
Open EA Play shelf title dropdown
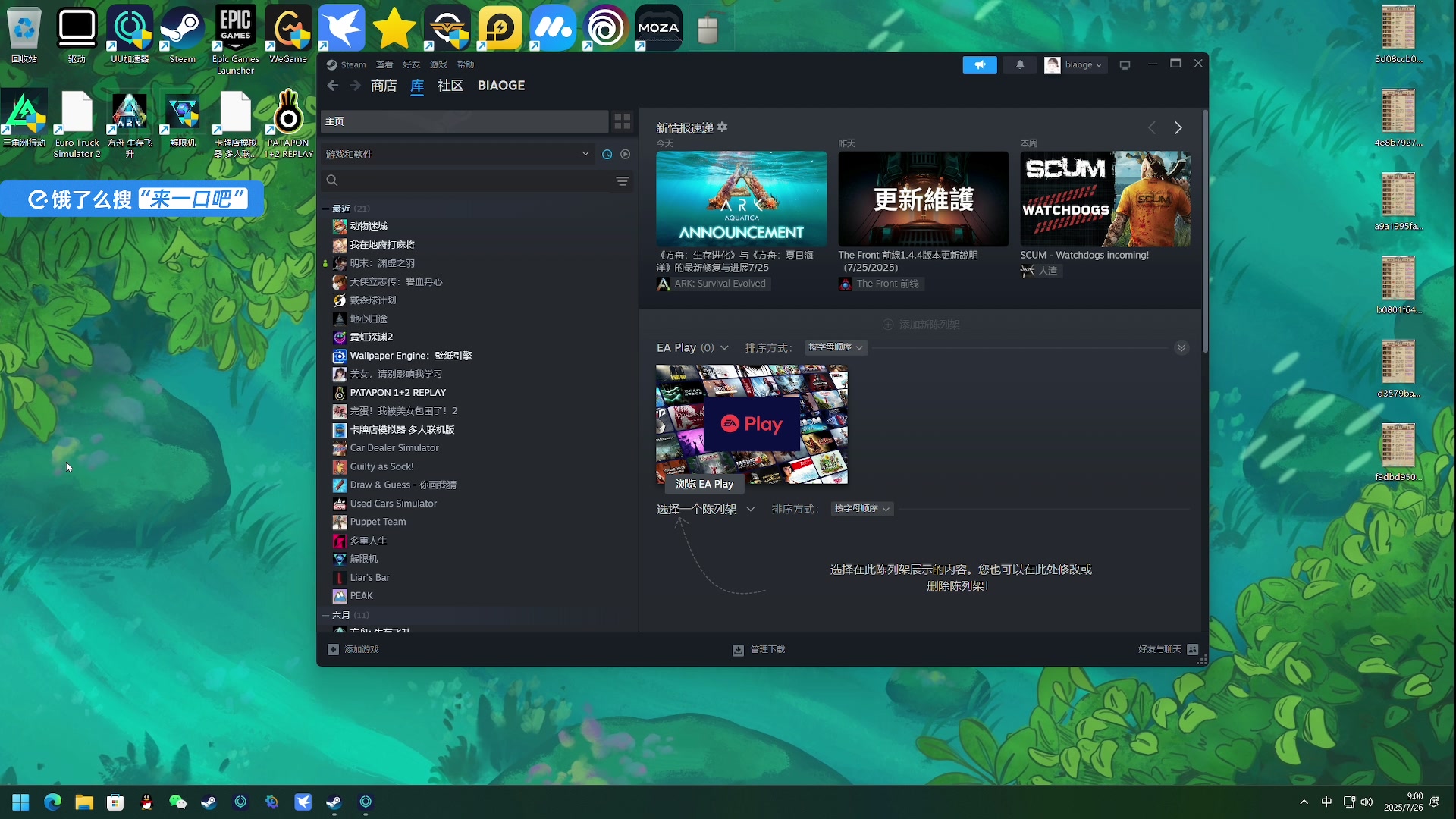pos(692,347)
